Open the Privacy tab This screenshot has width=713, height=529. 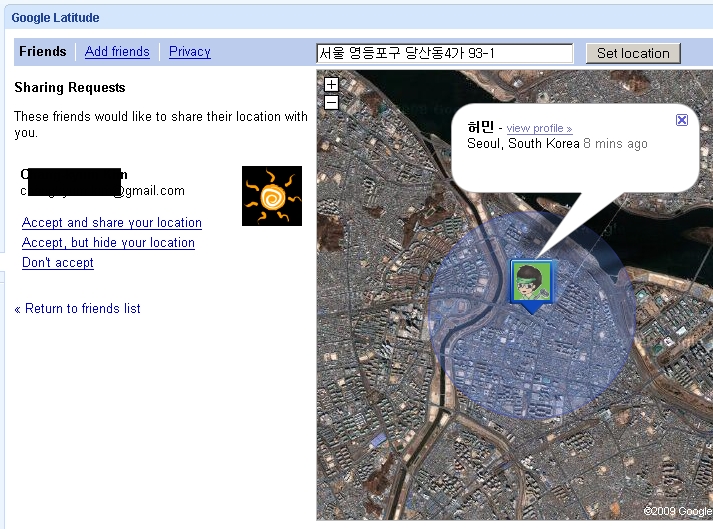coord(190,52)
